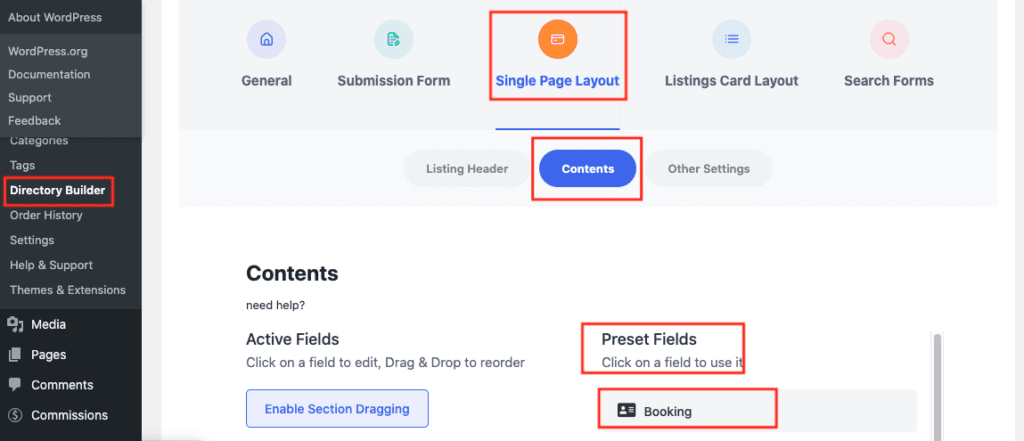
Task: Click the Pages sidebar icon
Action: tap(16, 355)
